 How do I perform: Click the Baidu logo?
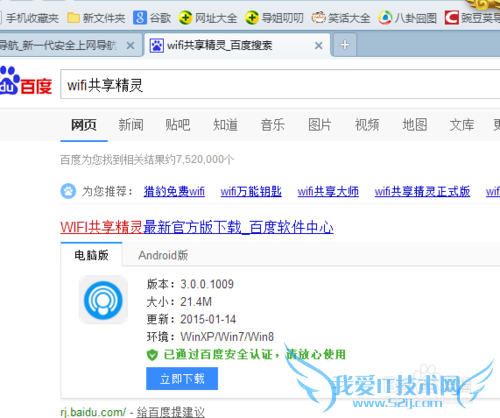pos(26,81)
